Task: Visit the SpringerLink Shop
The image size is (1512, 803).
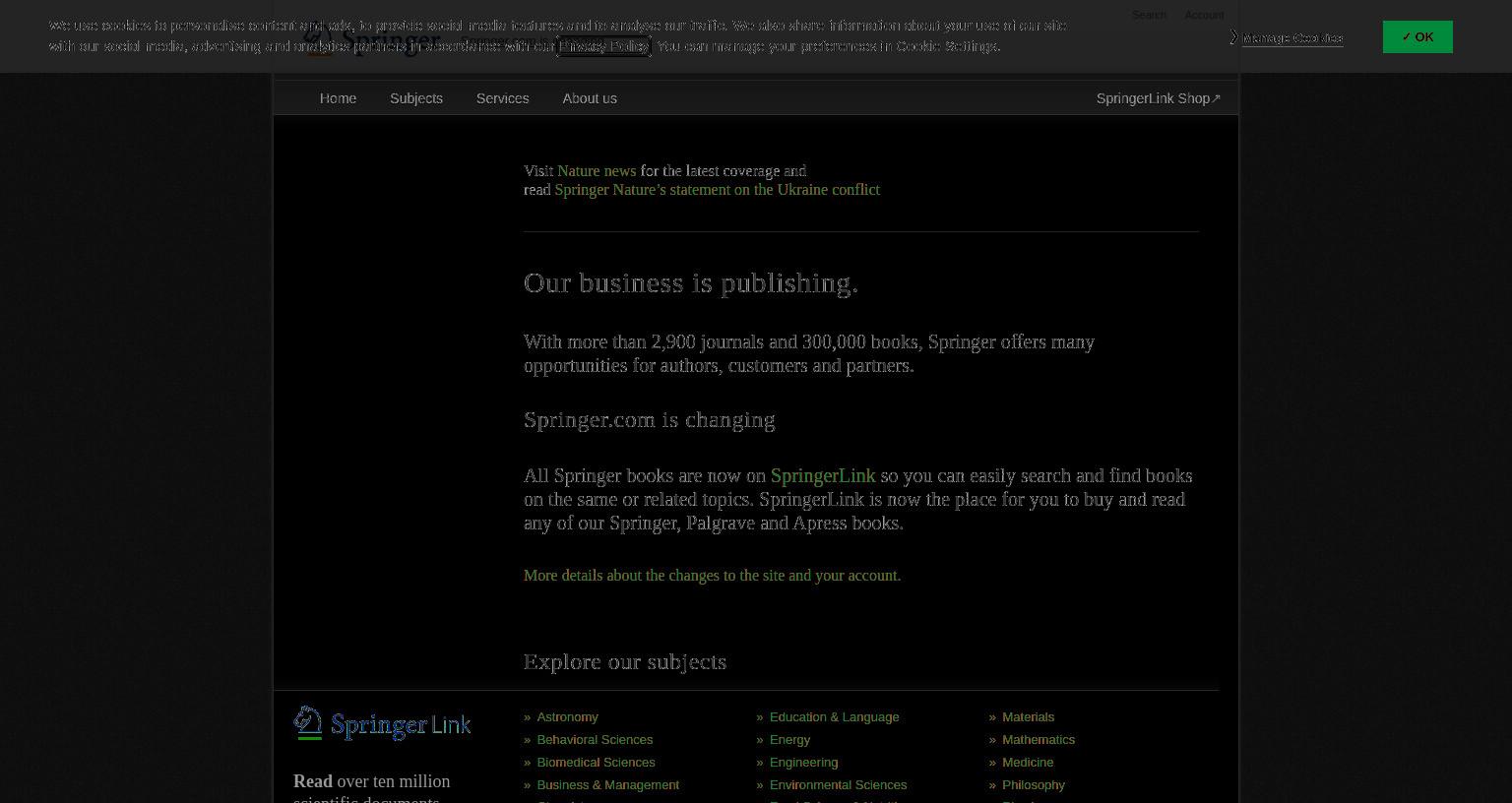Action: (x=1159, y=98)
